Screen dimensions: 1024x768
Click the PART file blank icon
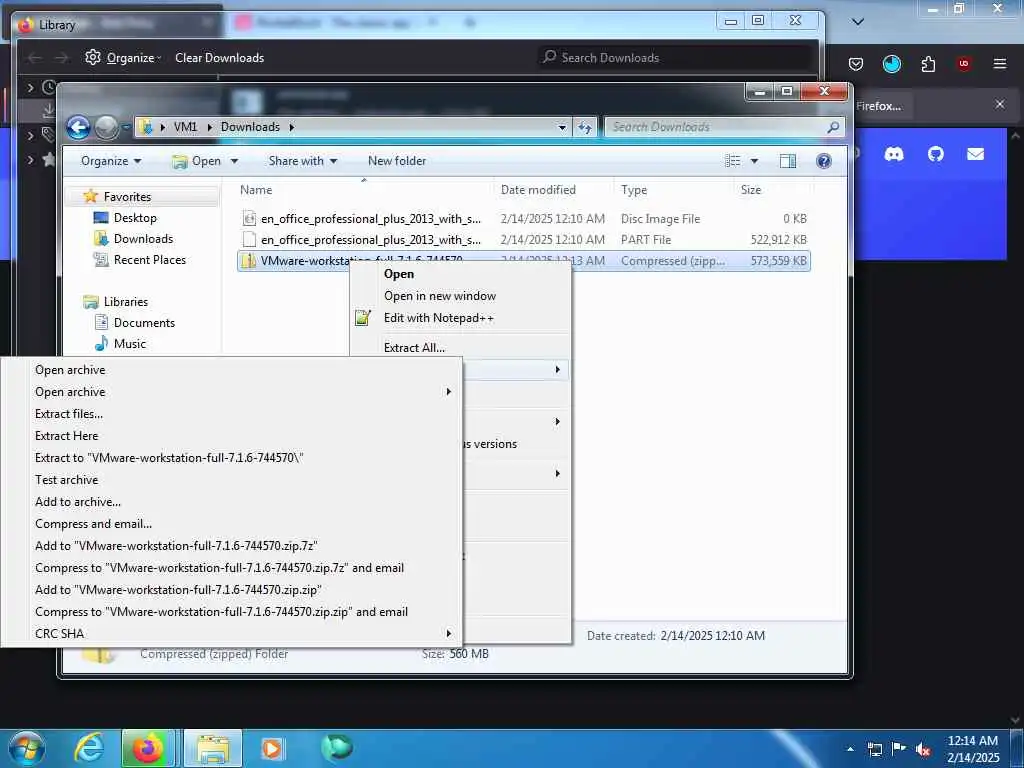(249, 240)
